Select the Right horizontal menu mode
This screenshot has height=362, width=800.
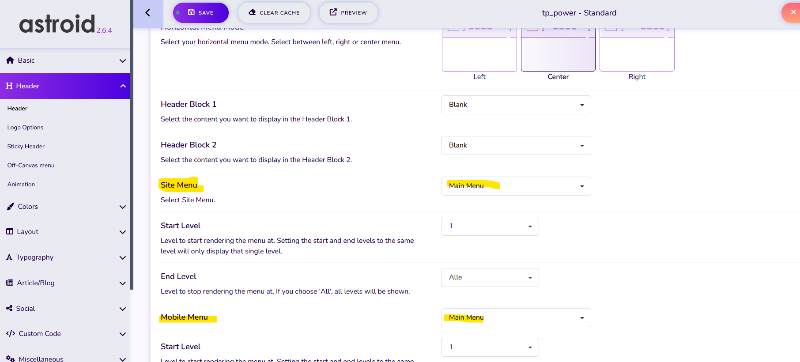pyautogui.click(x=637, y=49)
